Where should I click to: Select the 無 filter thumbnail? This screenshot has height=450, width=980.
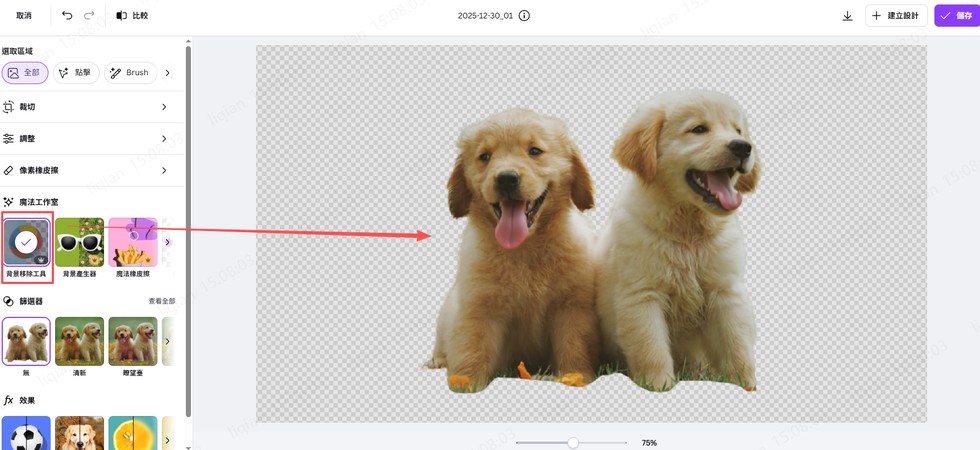coord(26,341)
